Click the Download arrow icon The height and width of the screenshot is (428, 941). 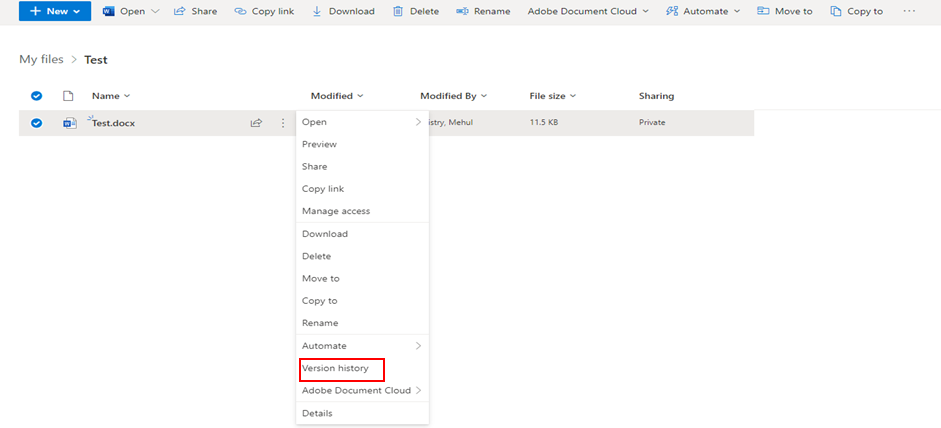pyautogui.click(x=317, y=11)
